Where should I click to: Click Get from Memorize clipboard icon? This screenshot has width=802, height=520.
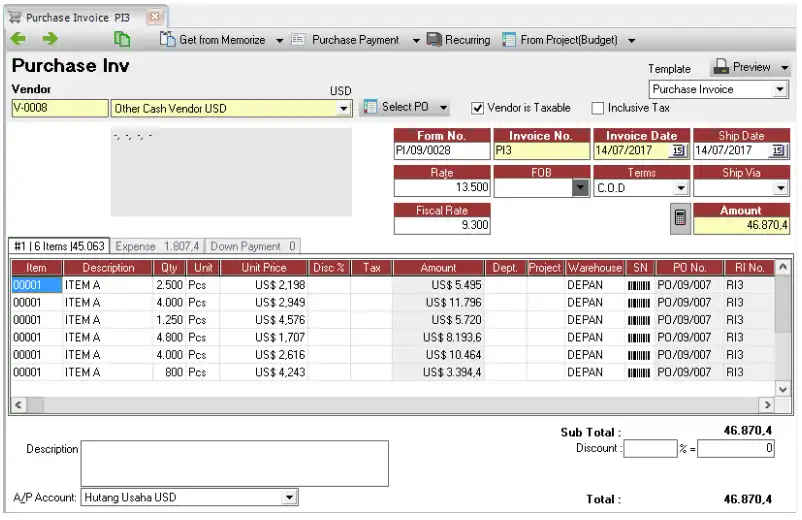tap(167, 39)
